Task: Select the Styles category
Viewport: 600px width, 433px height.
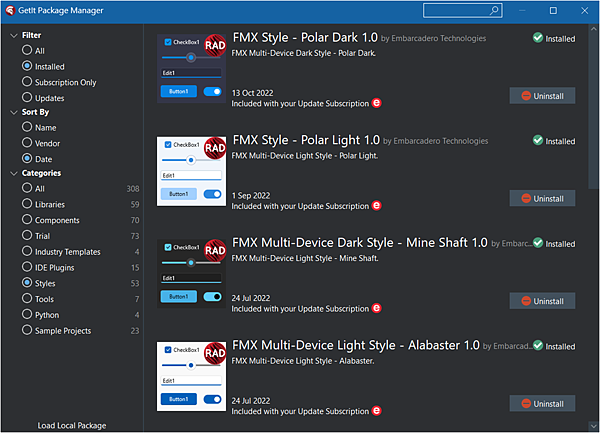Action: click(27, 283)
